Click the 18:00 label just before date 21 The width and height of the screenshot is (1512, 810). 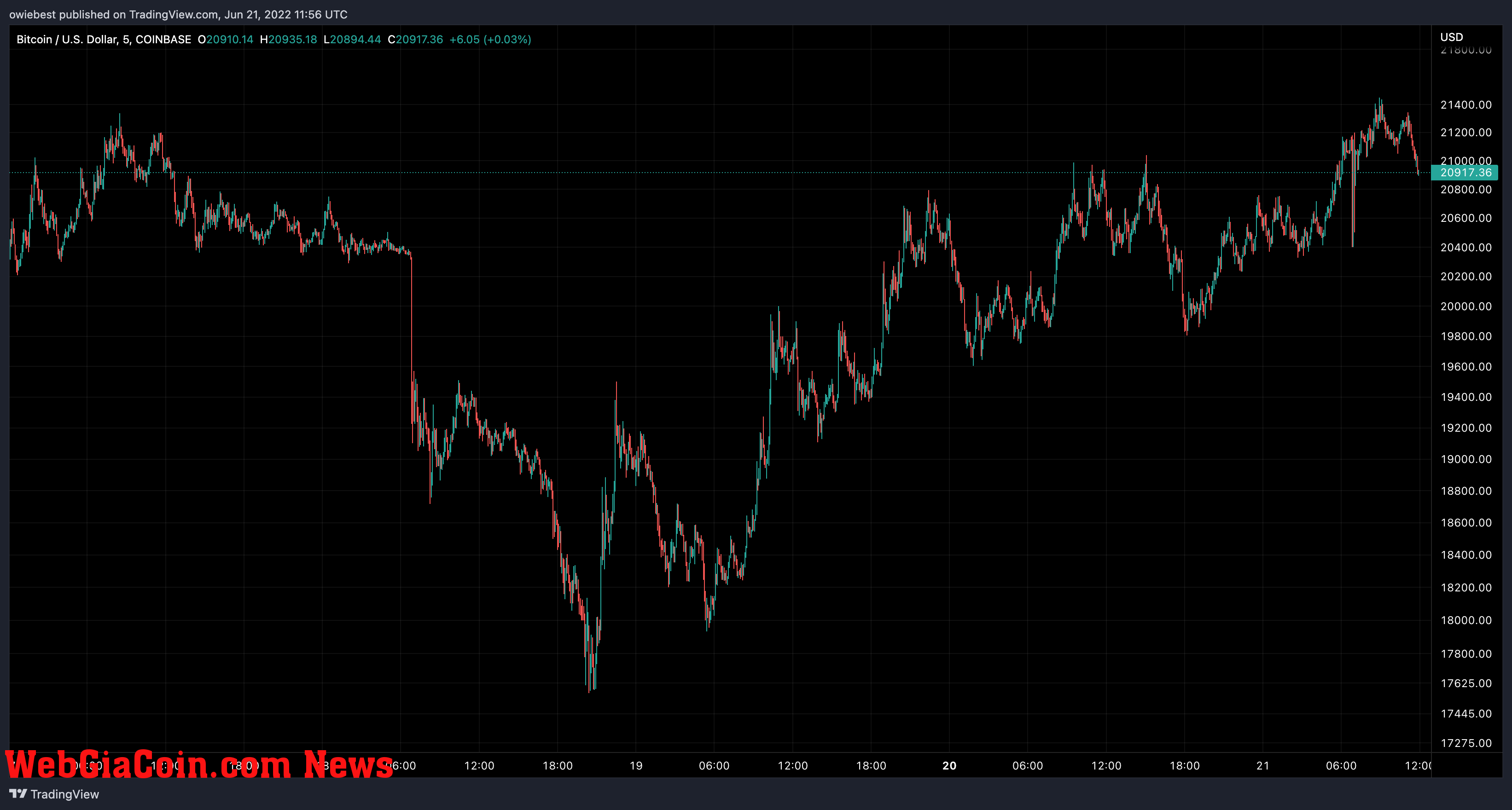[x=1185, y=766]
